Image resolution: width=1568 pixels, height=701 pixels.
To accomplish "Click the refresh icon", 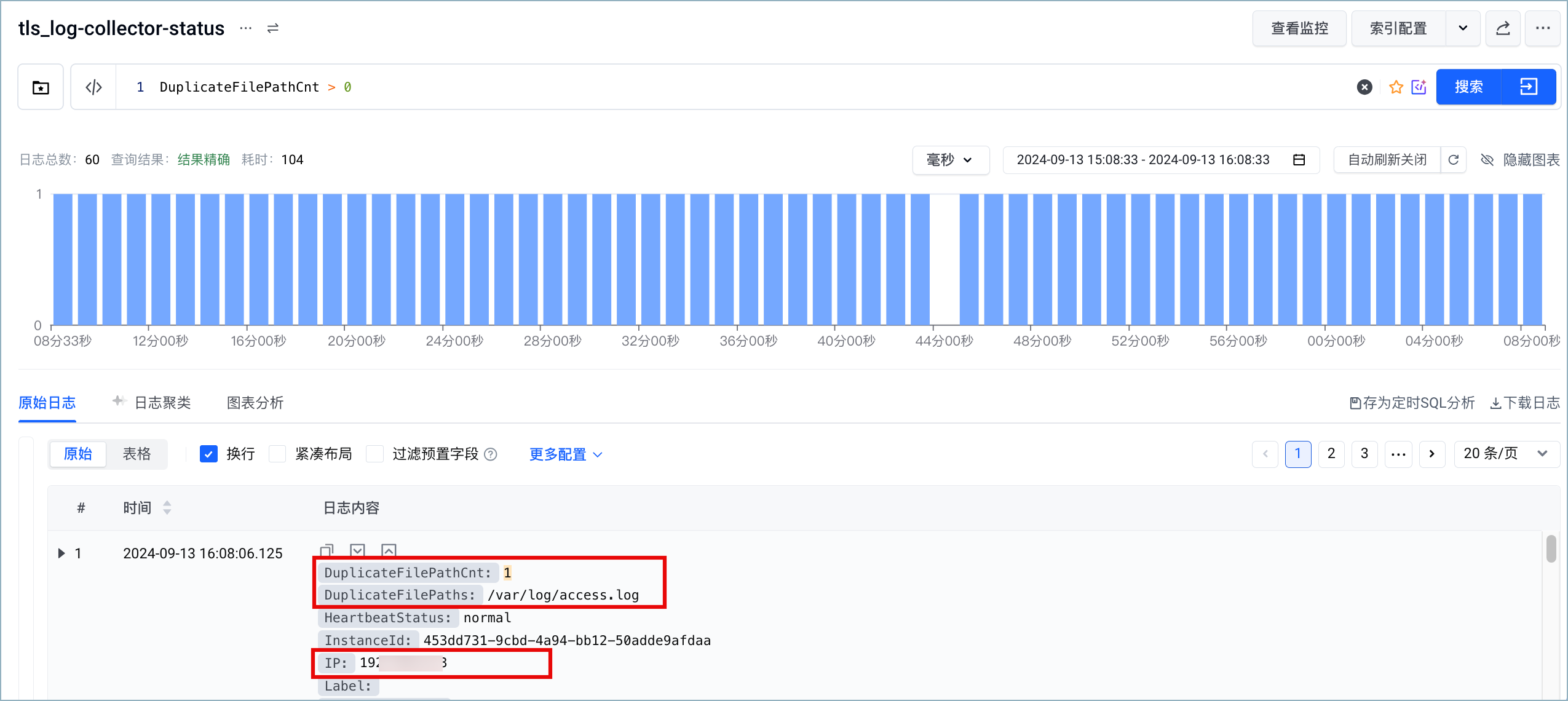I will pyautogui.click(x=1454, y=160).
